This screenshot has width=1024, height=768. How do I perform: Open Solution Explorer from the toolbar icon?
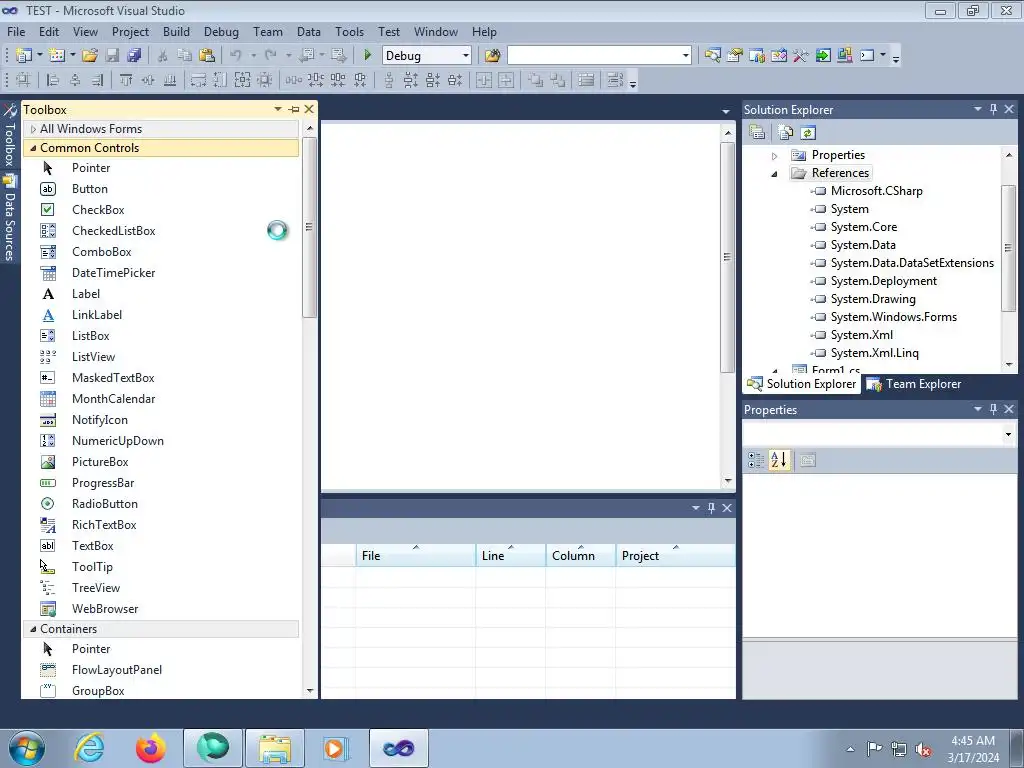(712, 56)
